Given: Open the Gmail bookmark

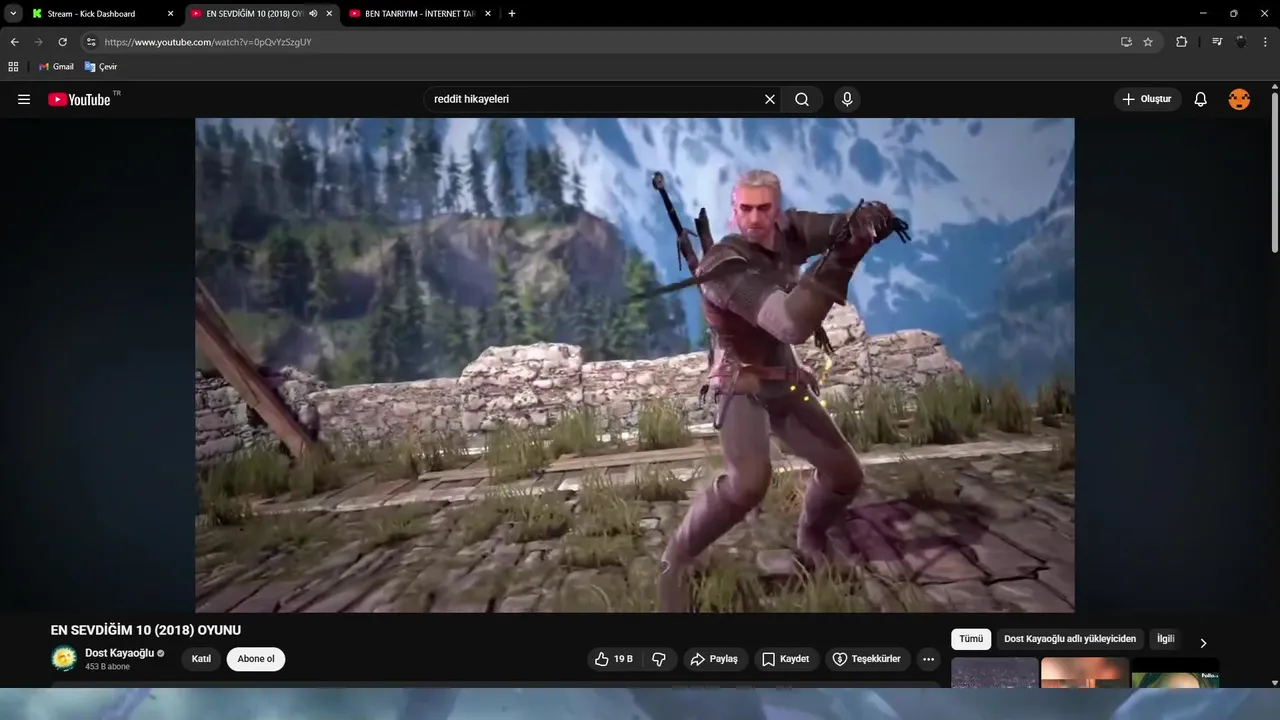Looking at the screenshot, I should point(56,66).
